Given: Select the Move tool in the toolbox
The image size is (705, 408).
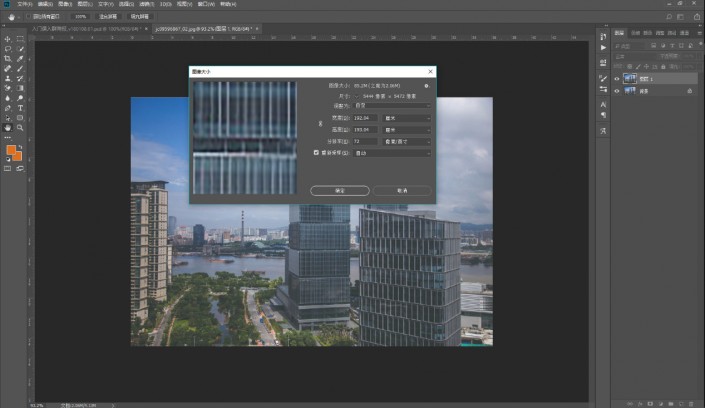Looking at the screenshot, I should pyautogui.click(x=8, y=39).
